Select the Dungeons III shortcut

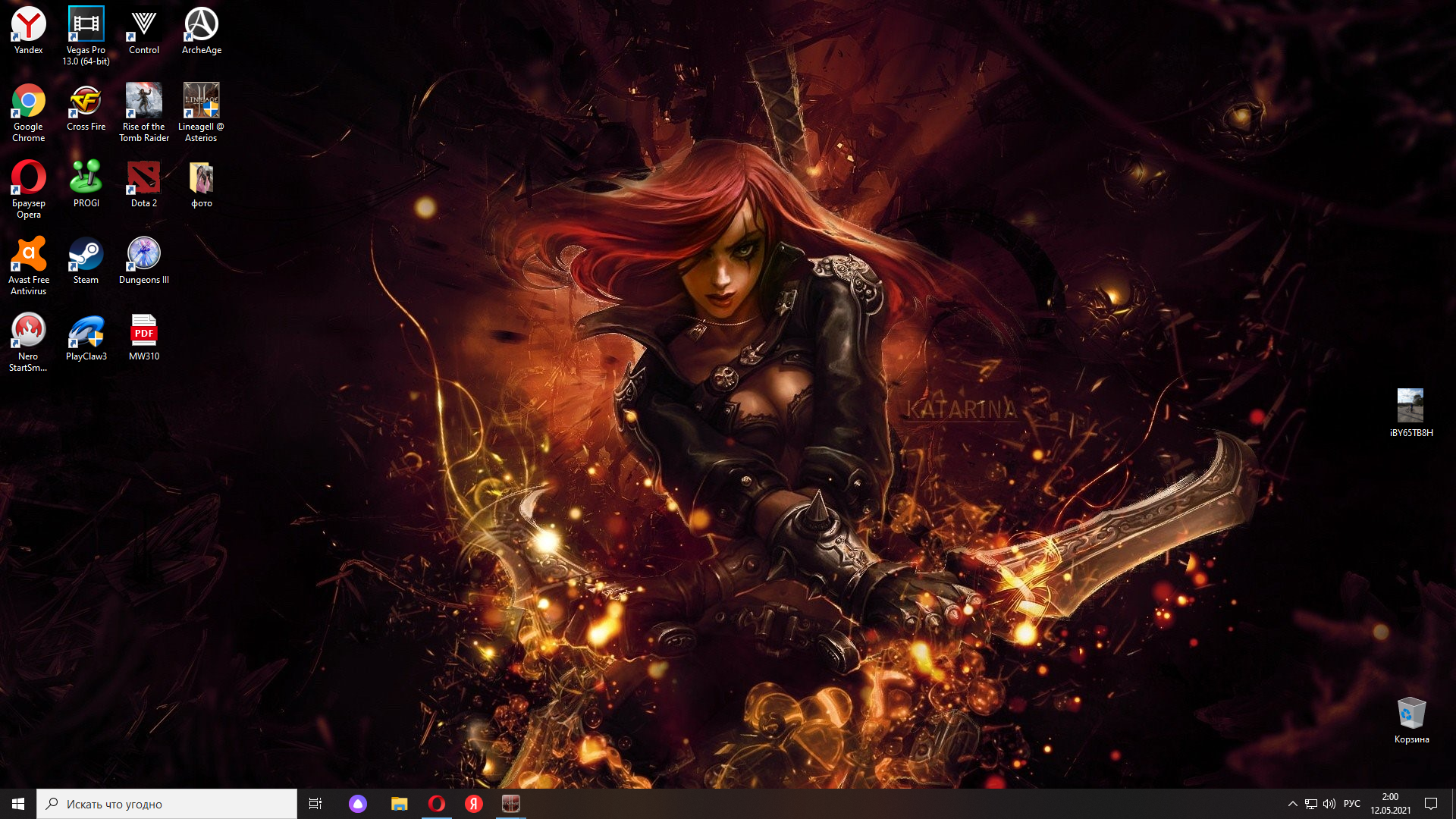tap(143, 261)
